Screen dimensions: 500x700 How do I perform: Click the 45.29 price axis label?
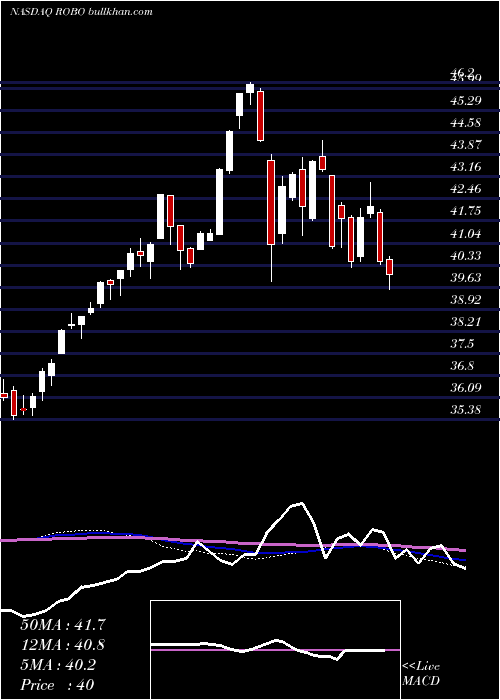466,100
